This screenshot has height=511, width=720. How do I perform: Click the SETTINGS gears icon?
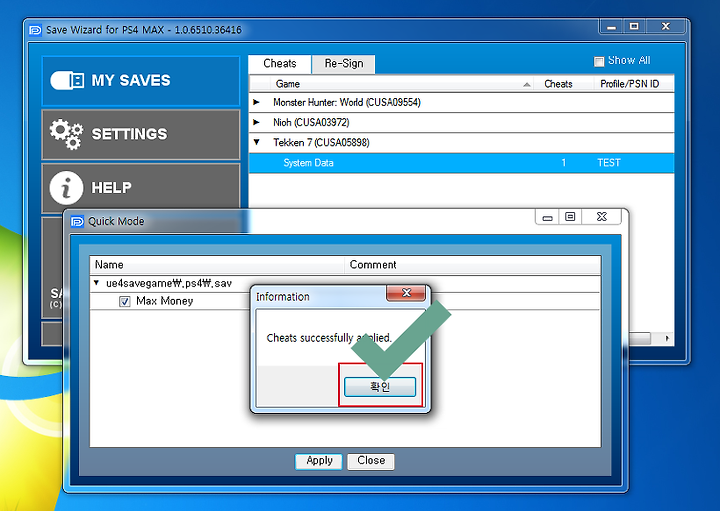coord(67,134)
